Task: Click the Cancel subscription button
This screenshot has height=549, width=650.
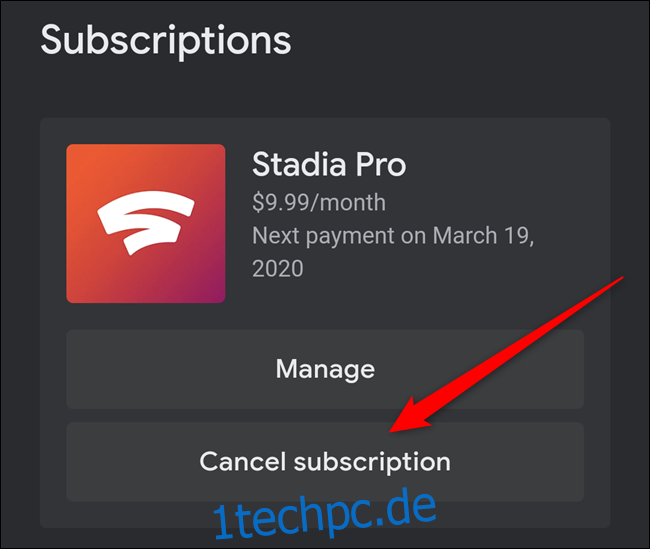Action: 325,462
